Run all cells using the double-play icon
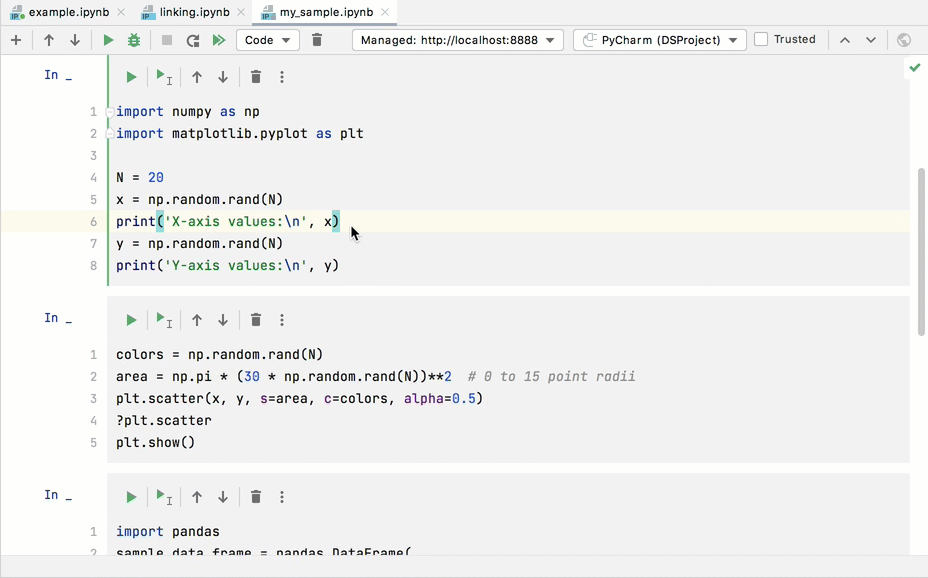 tap(218, 39)
